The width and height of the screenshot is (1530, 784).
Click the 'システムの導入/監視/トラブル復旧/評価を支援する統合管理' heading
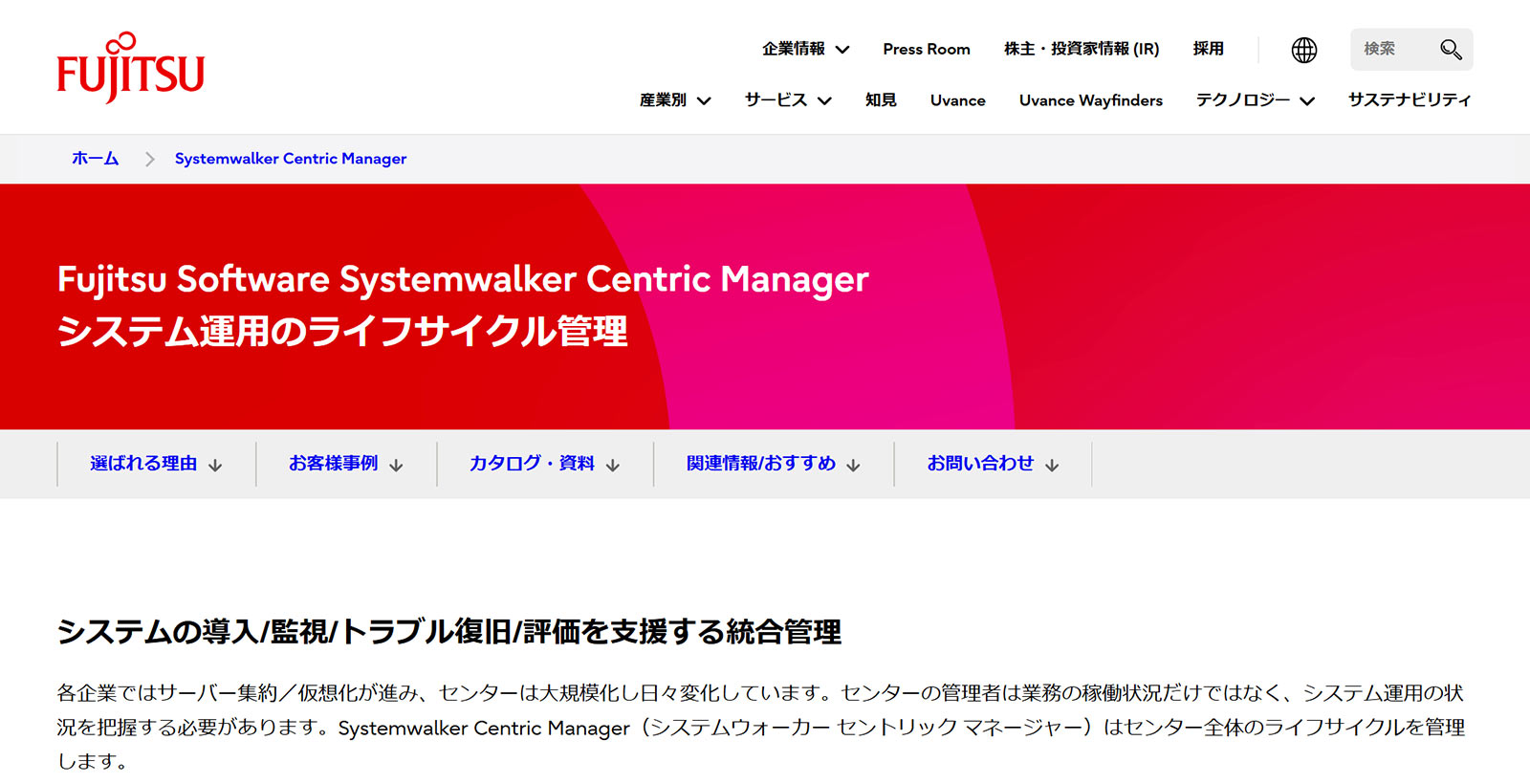(449, 632)
